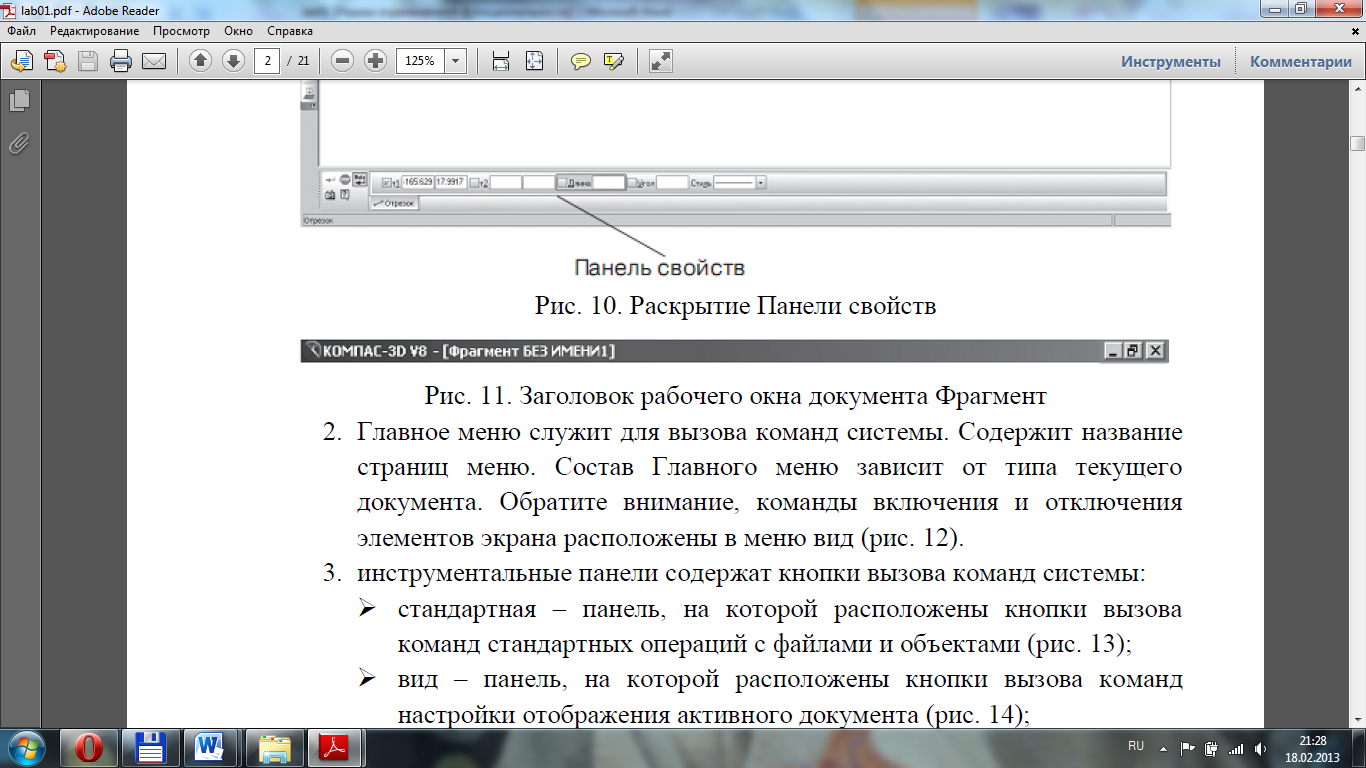The image size is (1366, 768).
Task: Show hidden tray icons arrow
Action: click(x=1163, y=748)
